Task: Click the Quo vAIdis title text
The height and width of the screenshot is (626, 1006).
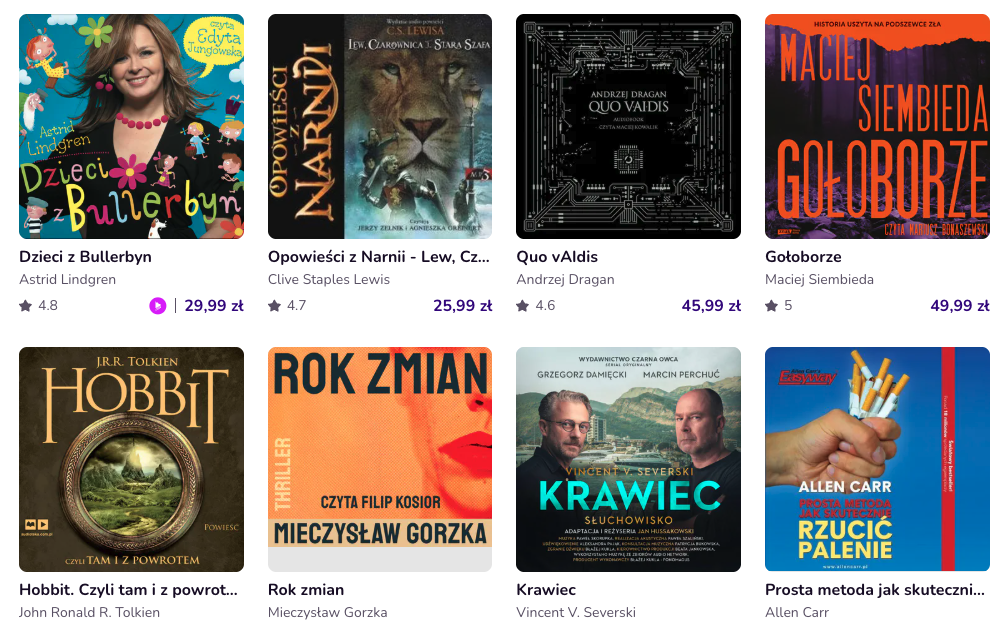Action: pyautogui.click(x=557, y=257)
